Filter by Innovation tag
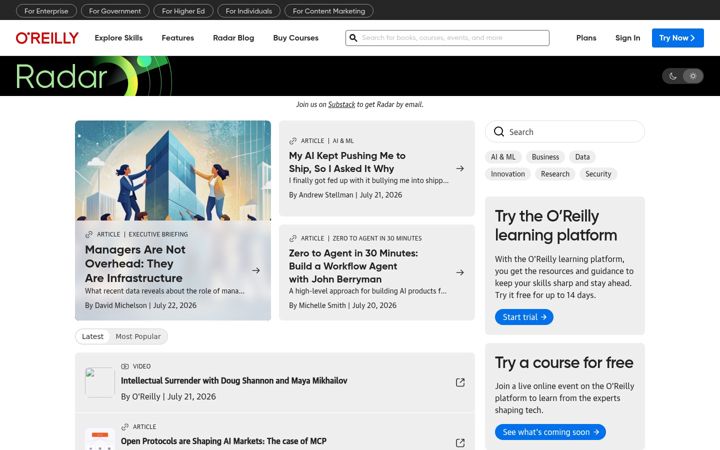The height and width of the screenshot is (450, 720). (x=507, y=174)
